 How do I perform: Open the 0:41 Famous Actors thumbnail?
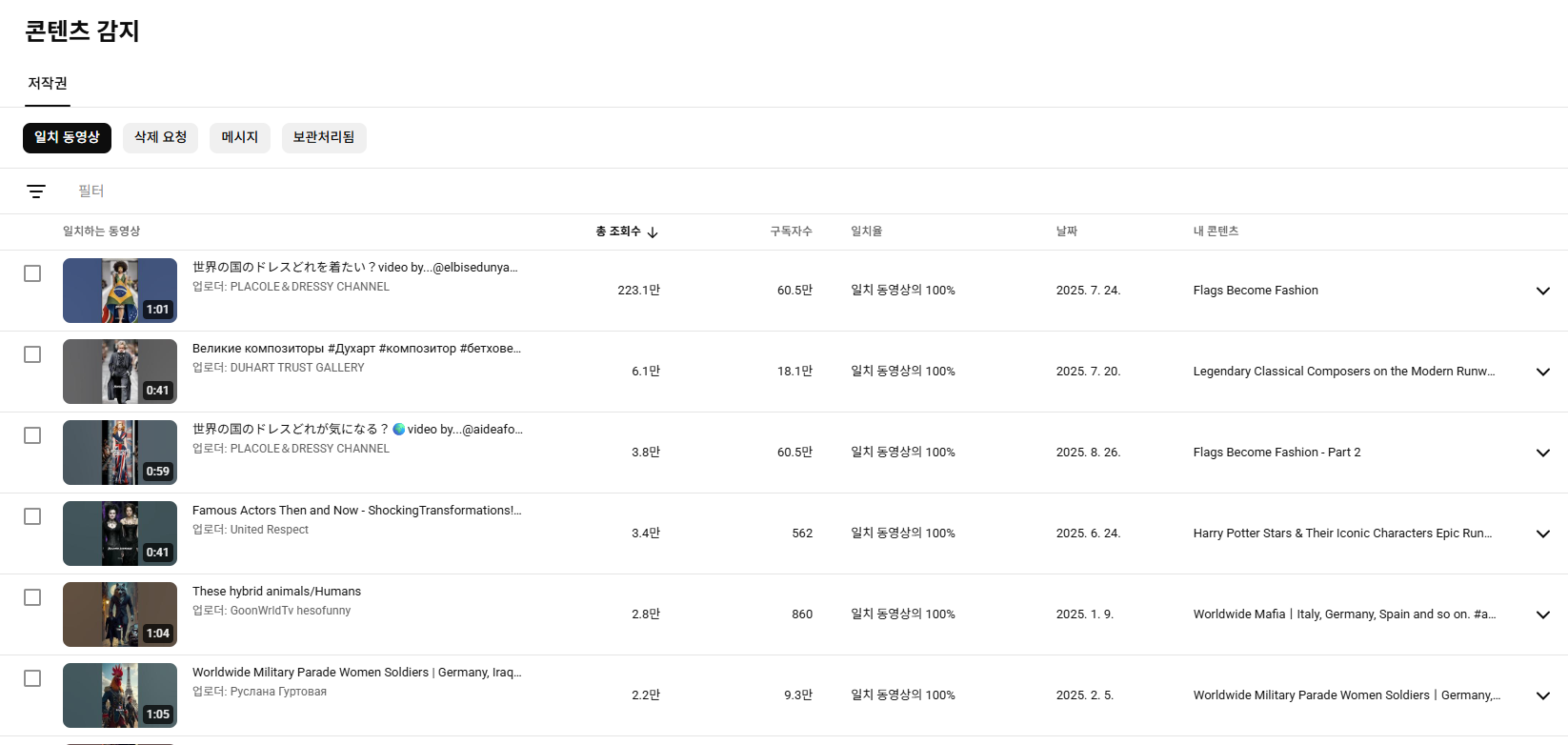point(120,534)
